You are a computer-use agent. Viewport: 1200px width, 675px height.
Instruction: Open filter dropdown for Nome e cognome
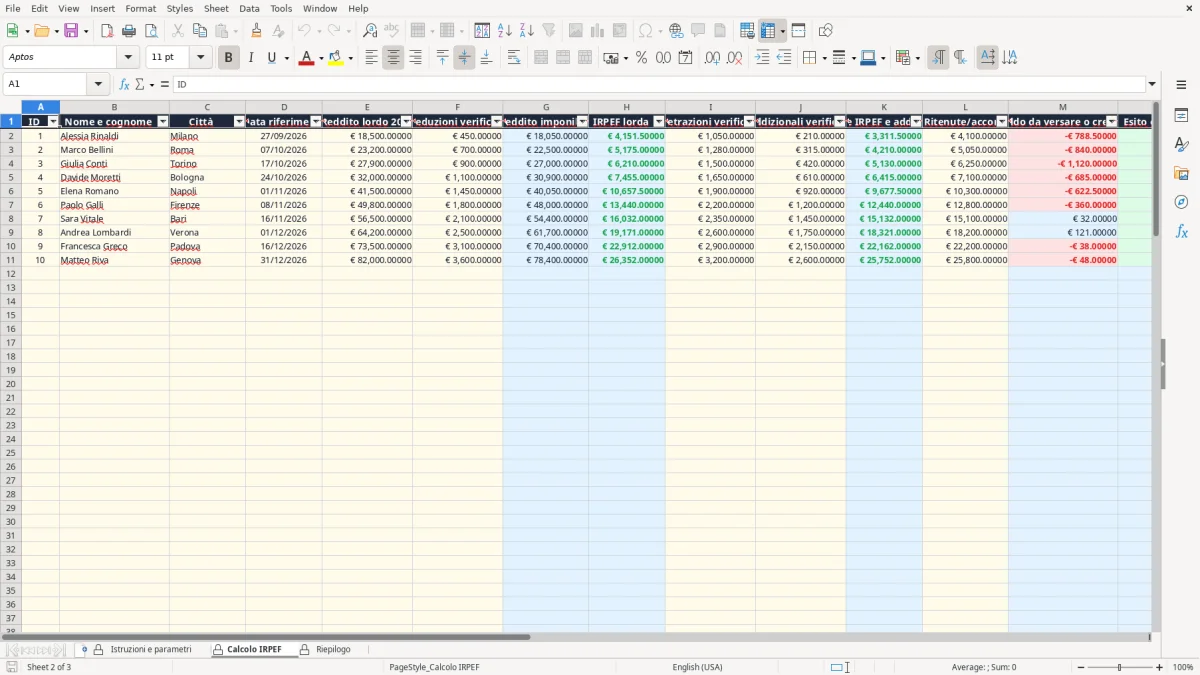(163, 122)
